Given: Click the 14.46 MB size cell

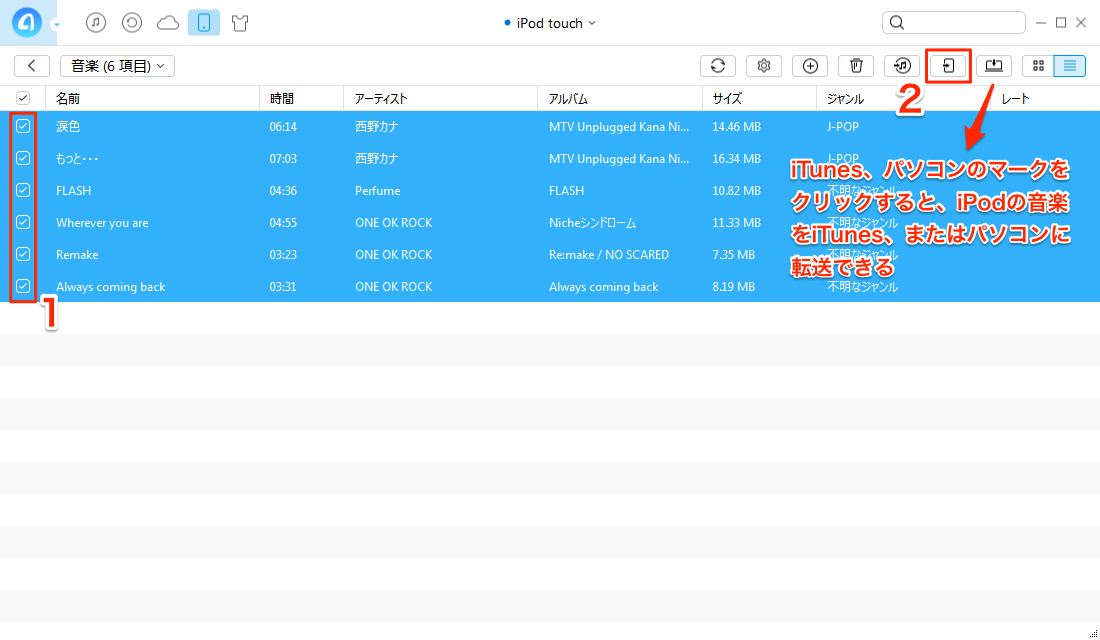Looking at the screenshot, I should click(x=737, y=127).
